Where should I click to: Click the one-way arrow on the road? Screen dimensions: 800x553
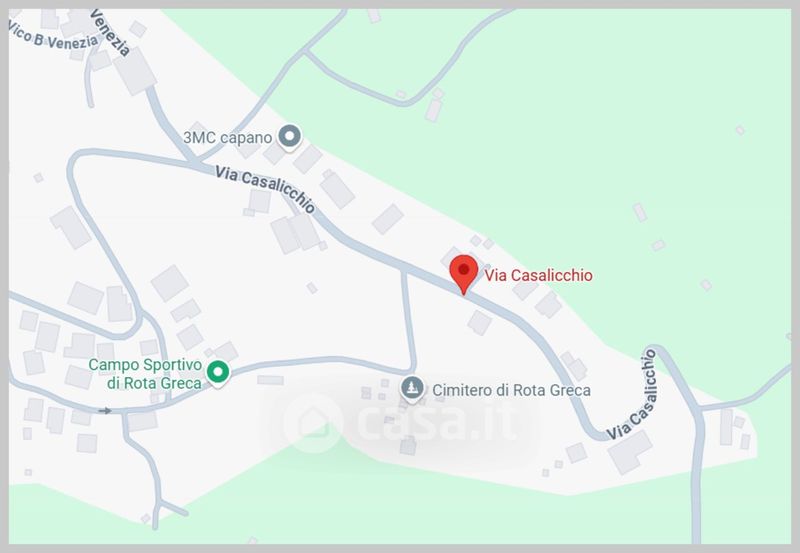105,411
